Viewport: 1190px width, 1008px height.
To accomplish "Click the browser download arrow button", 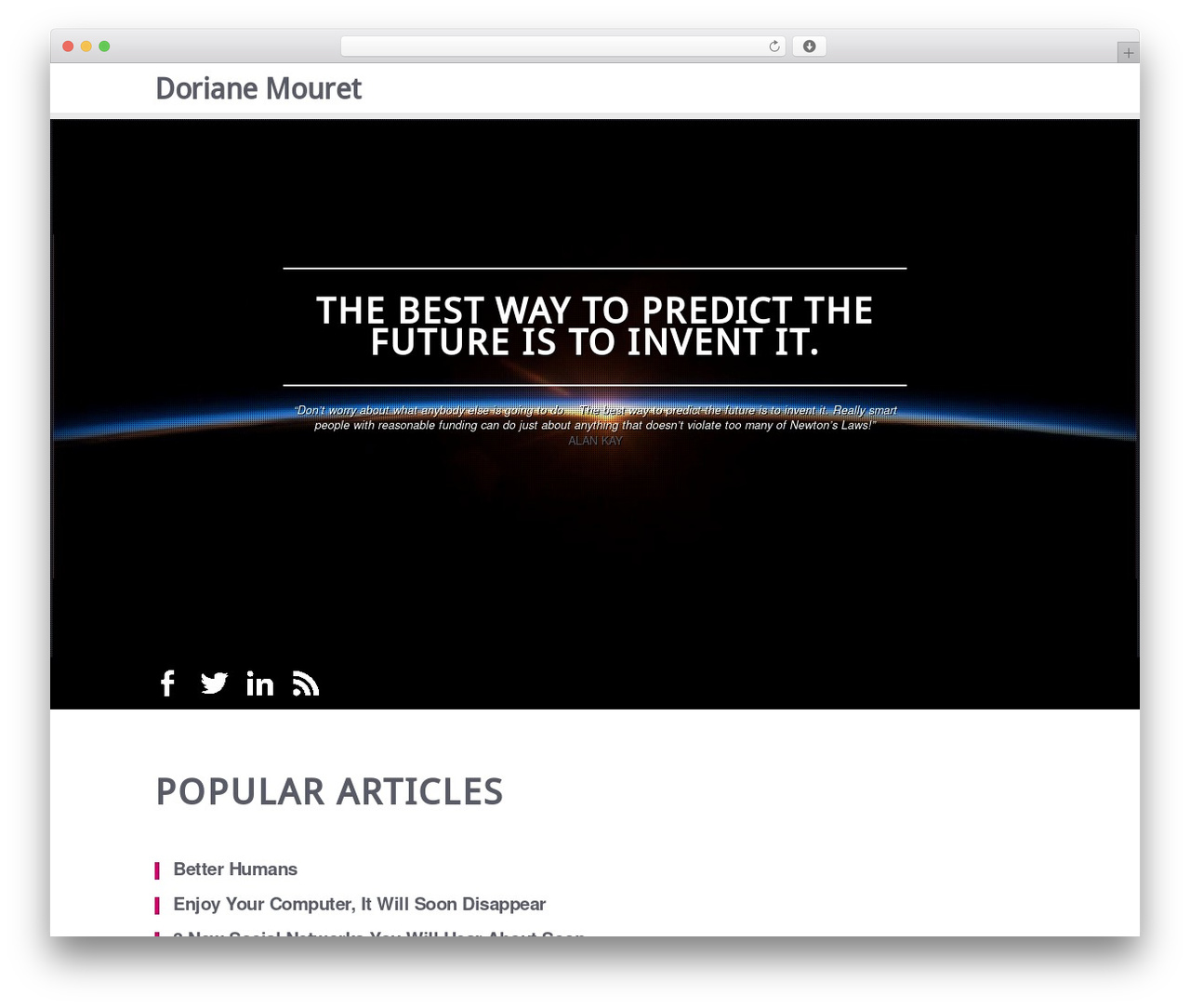I will click(x=809, y=46).
